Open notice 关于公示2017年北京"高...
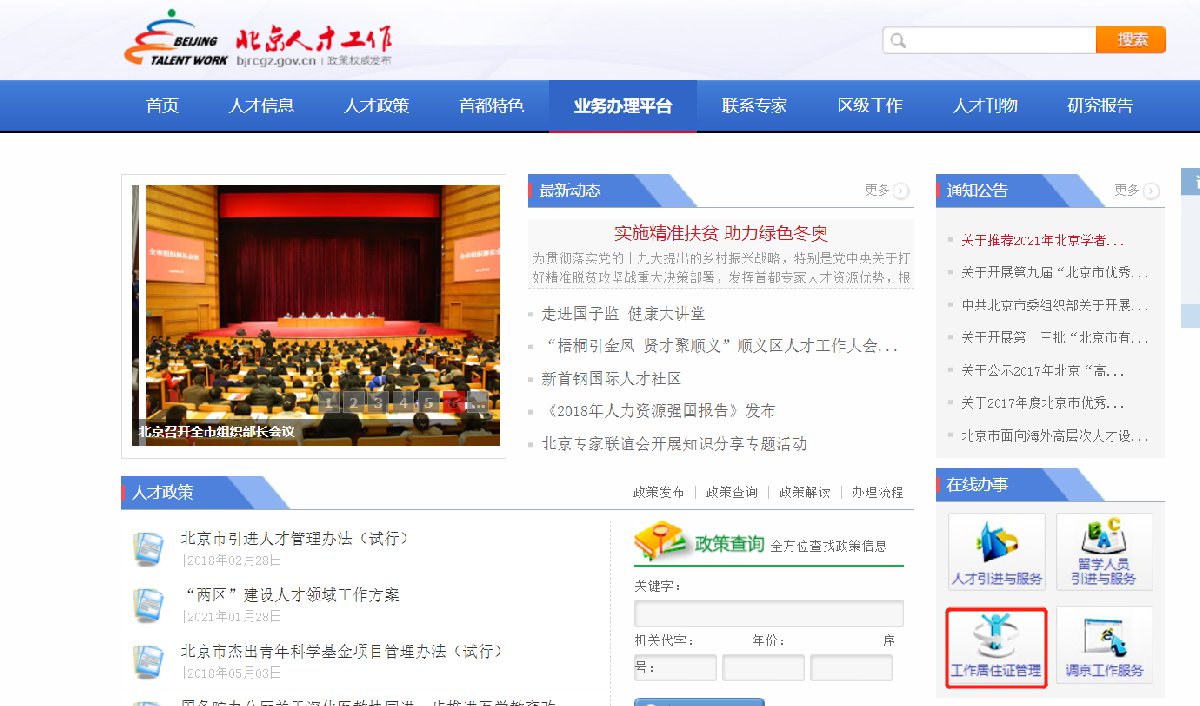 pos(1043,370)
